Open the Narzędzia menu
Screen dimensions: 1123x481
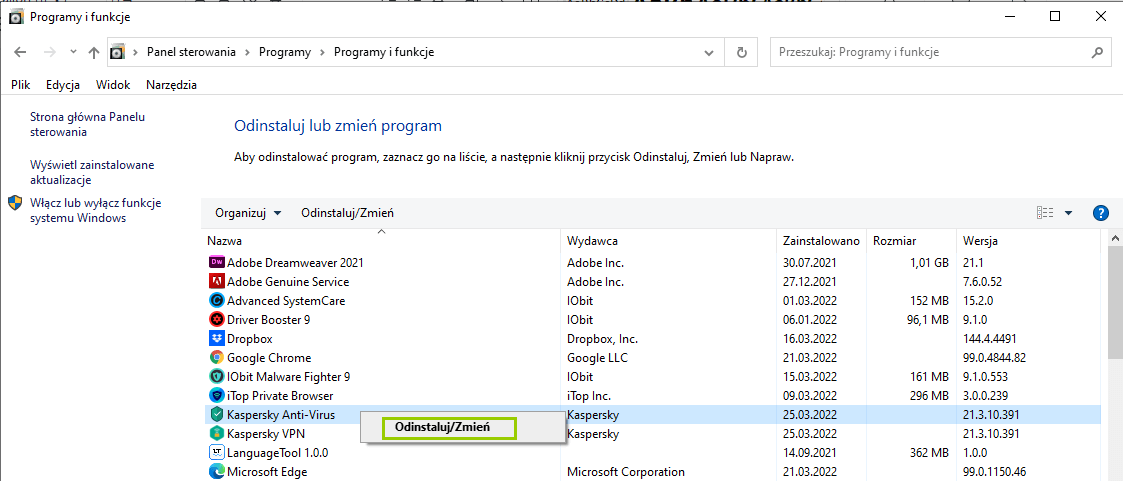point(171,85)
